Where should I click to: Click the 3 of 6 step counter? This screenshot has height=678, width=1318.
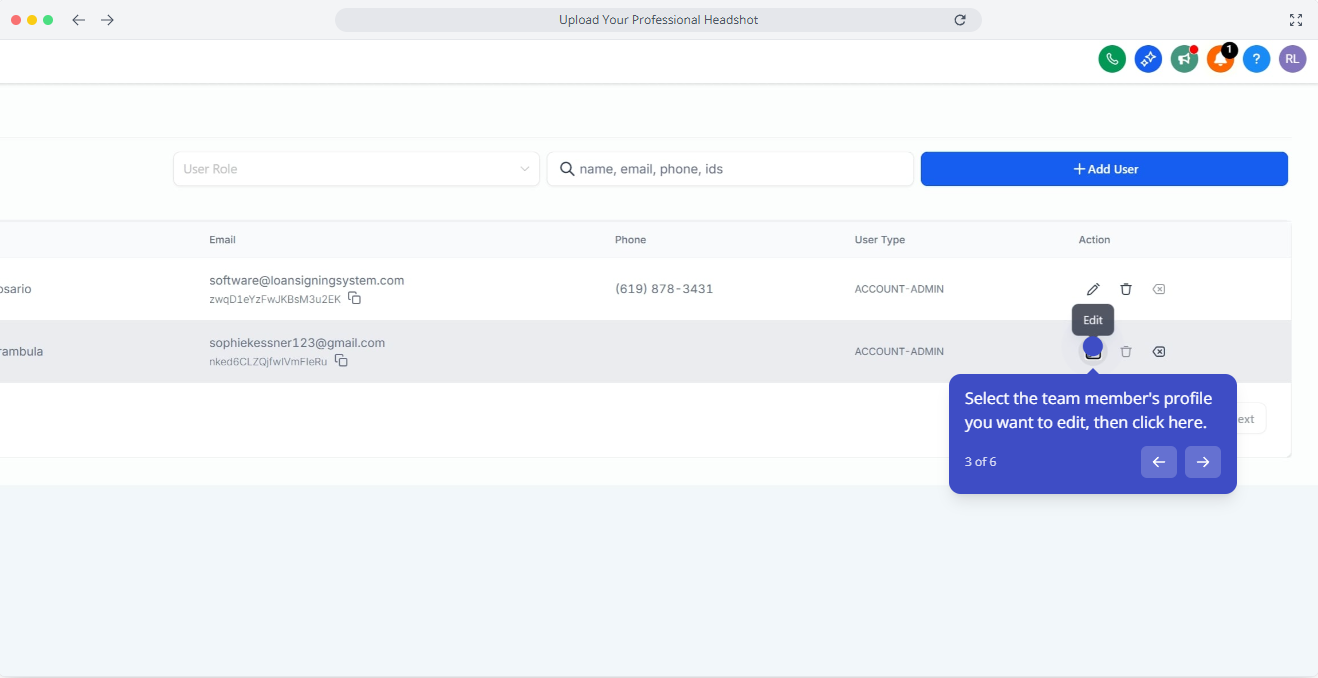pos(980,462)
